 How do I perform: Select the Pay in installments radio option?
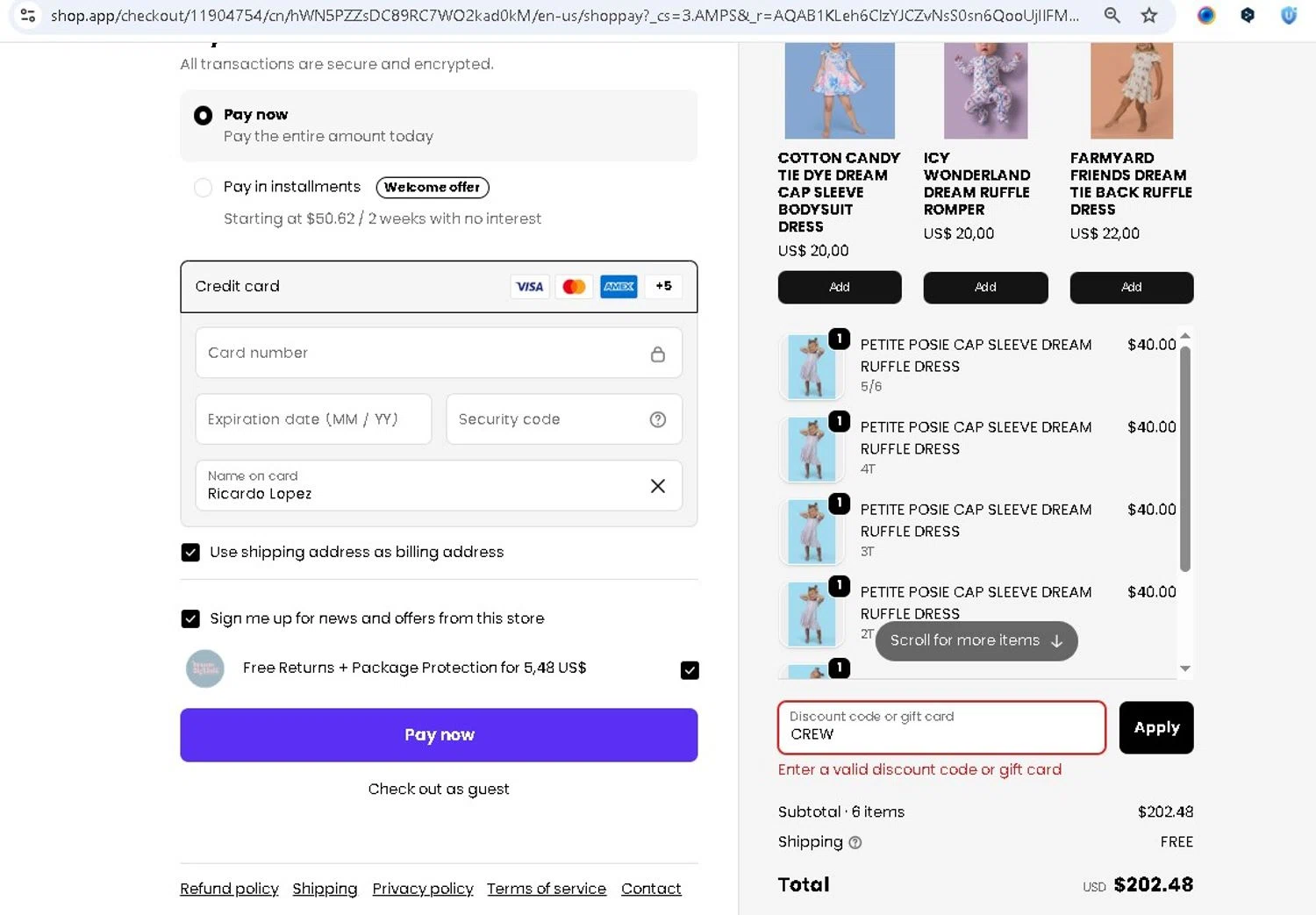point(203,187)
